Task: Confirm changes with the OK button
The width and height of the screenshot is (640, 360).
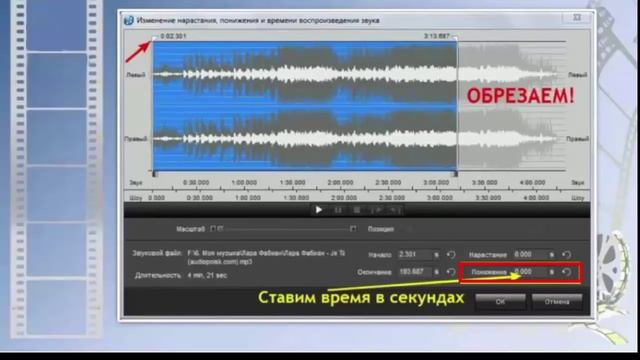Action: coord(500,302)
